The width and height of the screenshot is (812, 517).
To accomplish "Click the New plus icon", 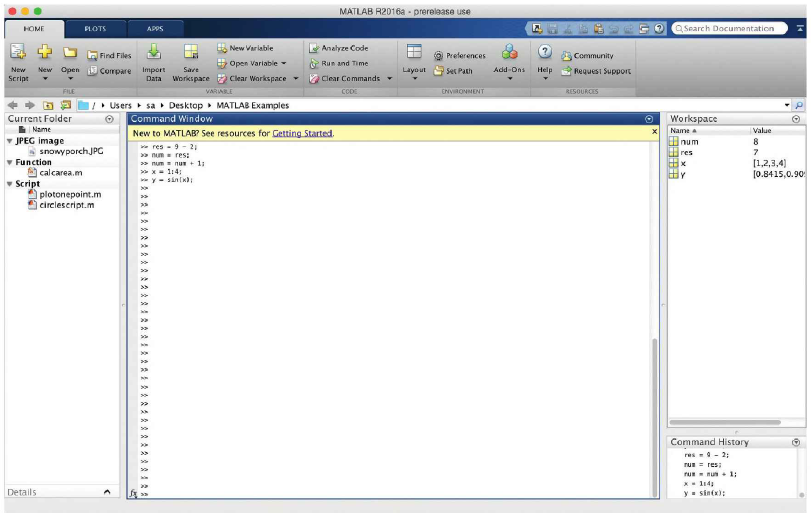I will click(x=45, y=52).
